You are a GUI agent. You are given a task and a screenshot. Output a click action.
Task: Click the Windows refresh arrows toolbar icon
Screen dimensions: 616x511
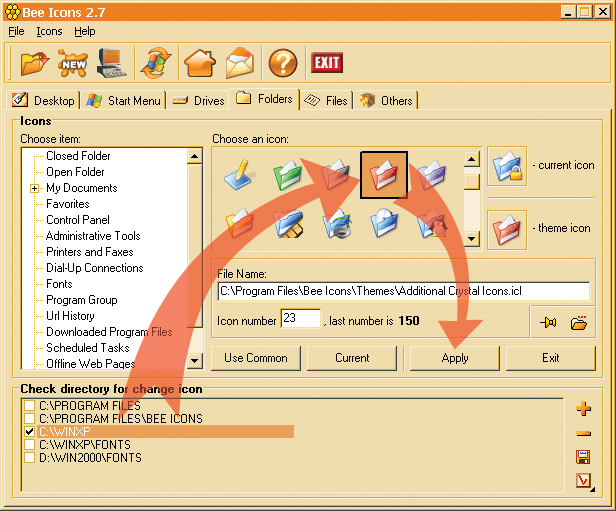[x=156, y=63]
